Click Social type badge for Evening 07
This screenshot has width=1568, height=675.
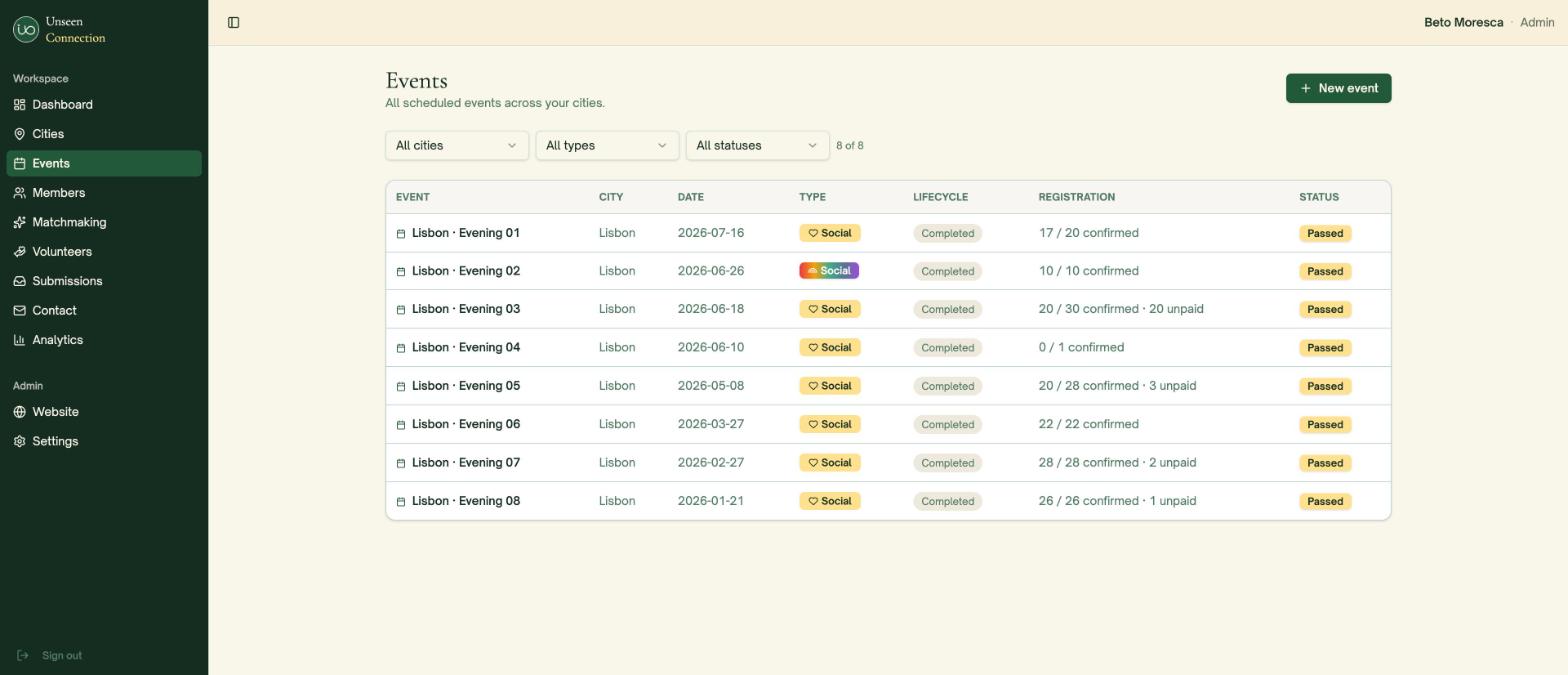[829, 463]
